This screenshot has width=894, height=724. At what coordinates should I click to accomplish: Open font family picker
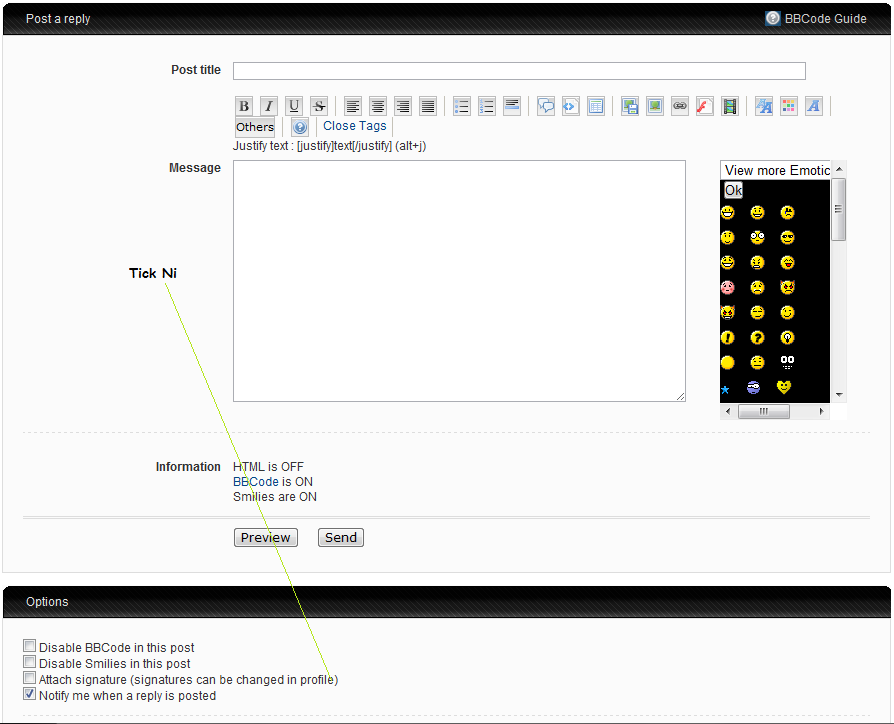814,106
